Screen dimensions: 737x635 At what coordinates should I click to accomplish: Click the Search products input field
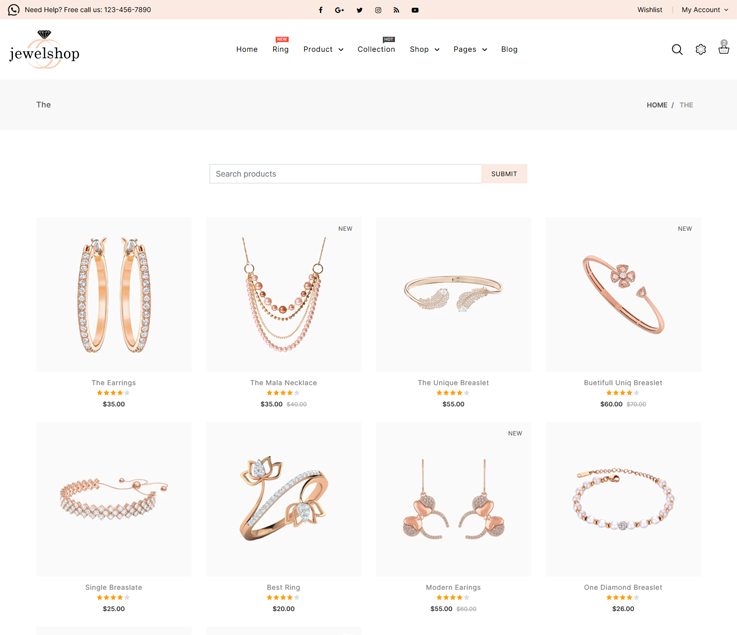tap(345, 174)
